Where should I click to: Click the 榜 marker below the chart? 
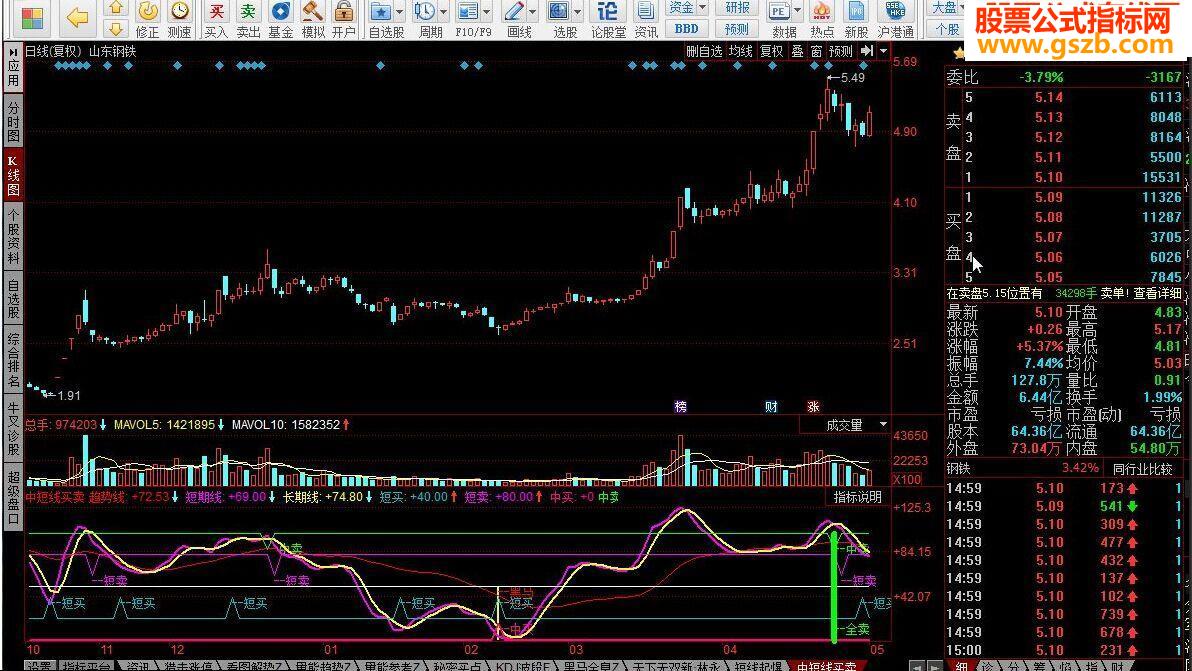680,407
